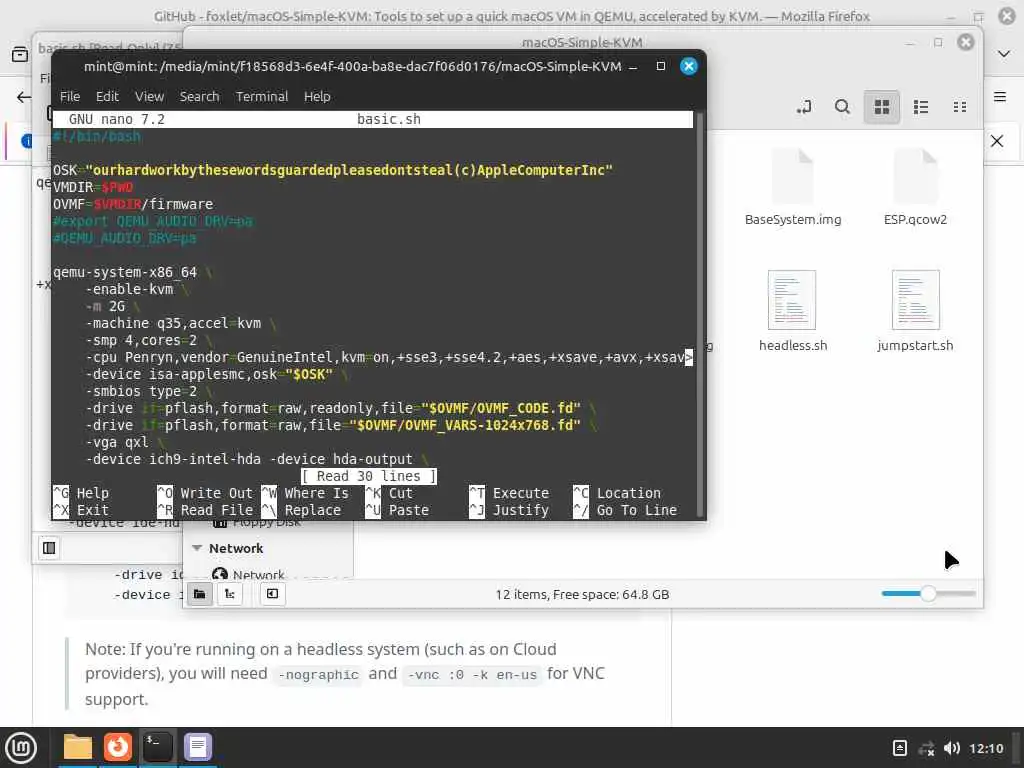Screen dimensions: 1024x768
Task: Click the Firefox back arrow
Action: 24,97
